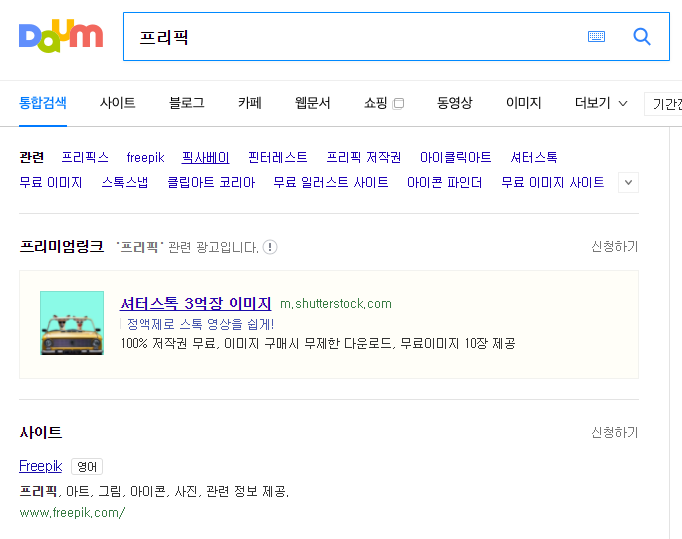Select the 통합검색 tab
Image resolution: width=682 pixels, height=539 pixels.
pos(43,103)
